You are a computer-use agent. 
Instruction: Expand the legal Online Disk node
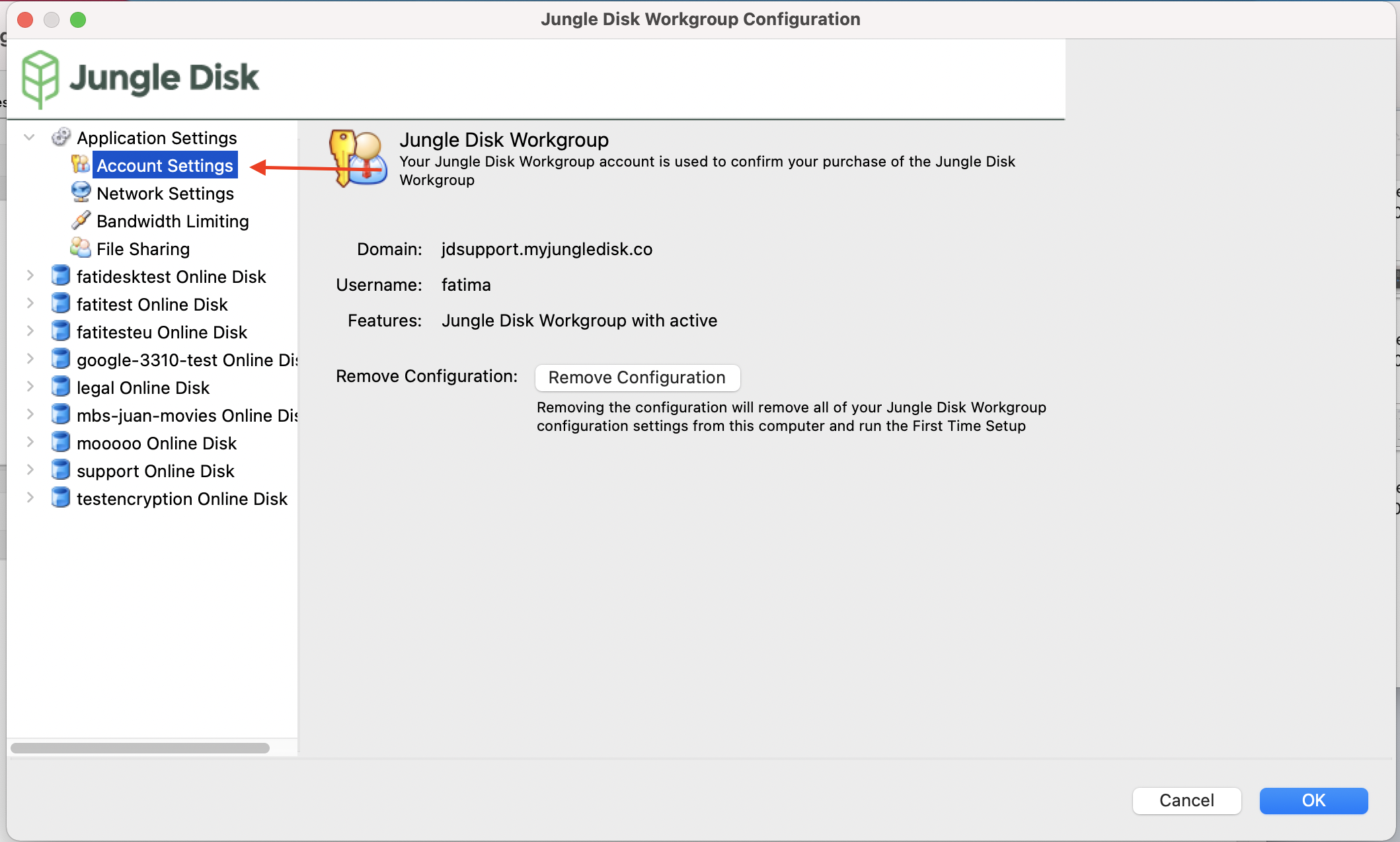pyautogui.click(x=30, y=387)
